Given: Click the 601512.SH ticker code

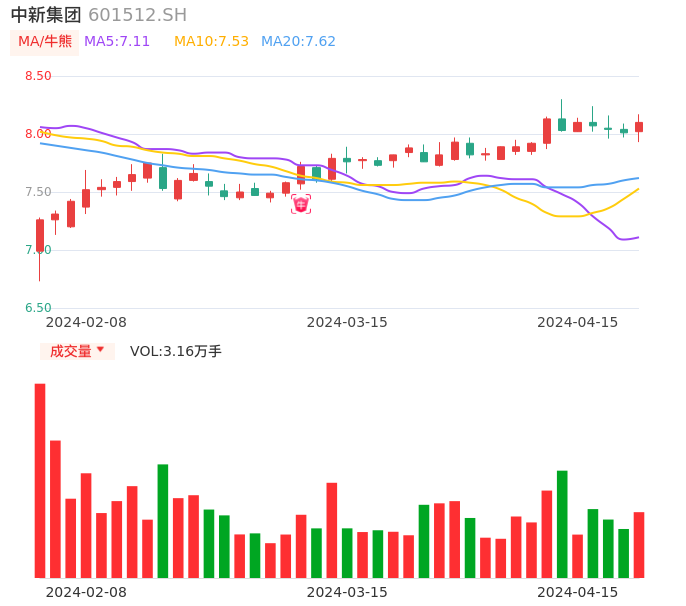Looking at the screenshot, I should click(x=137, y=15).
